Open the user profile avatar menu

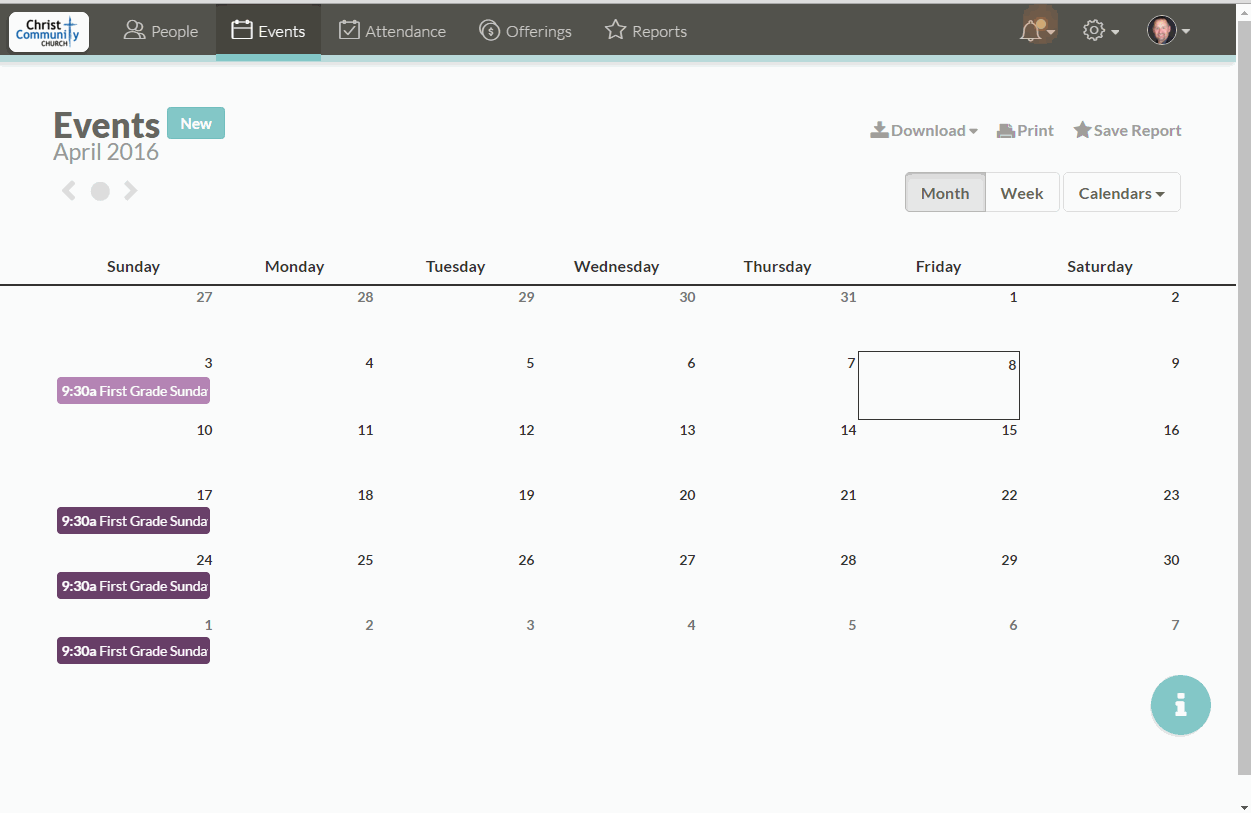1166,31
